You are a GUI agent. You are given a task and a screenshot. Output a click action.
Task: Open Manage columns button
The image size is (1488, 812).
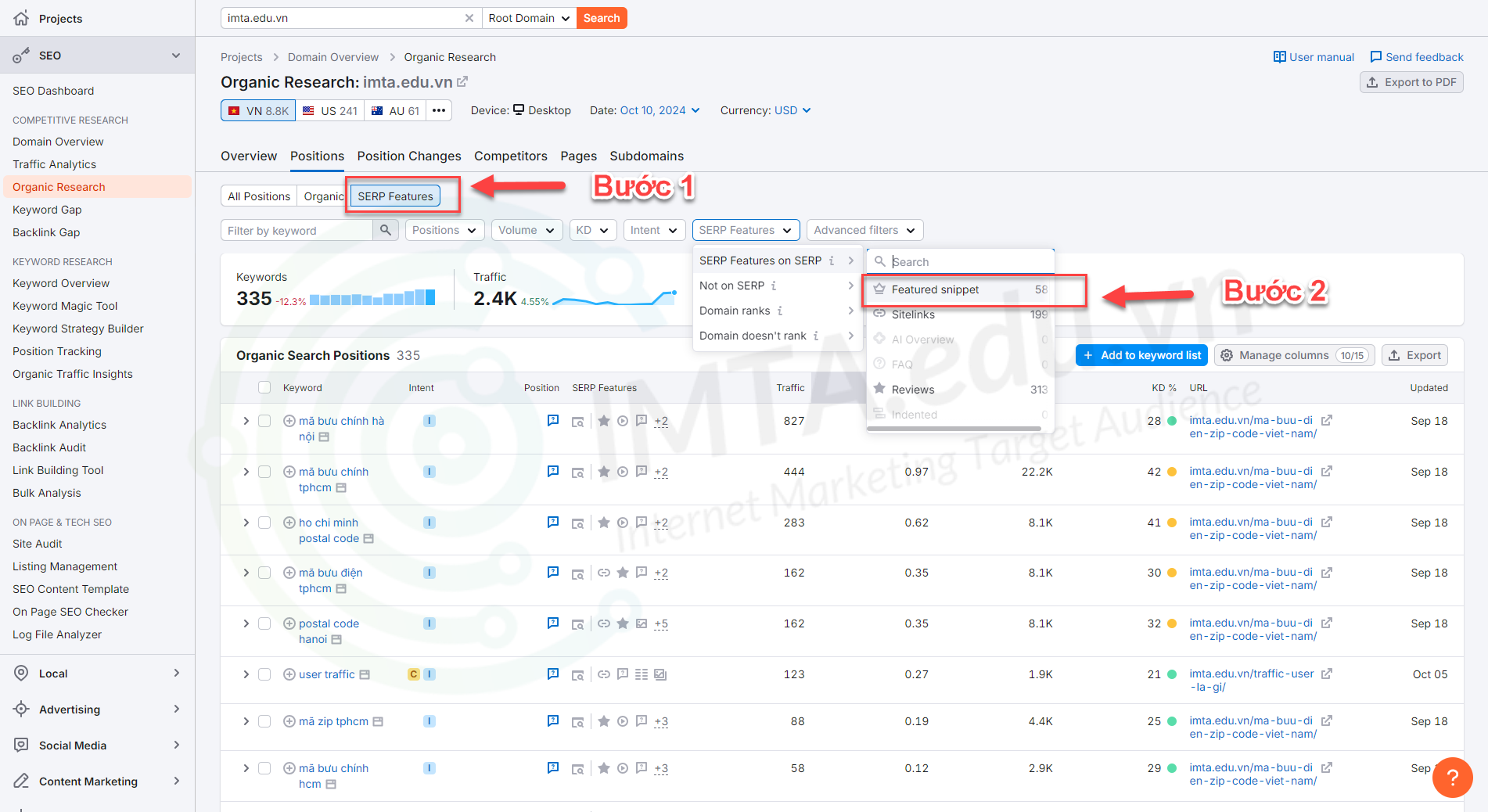pos(1294,355)
